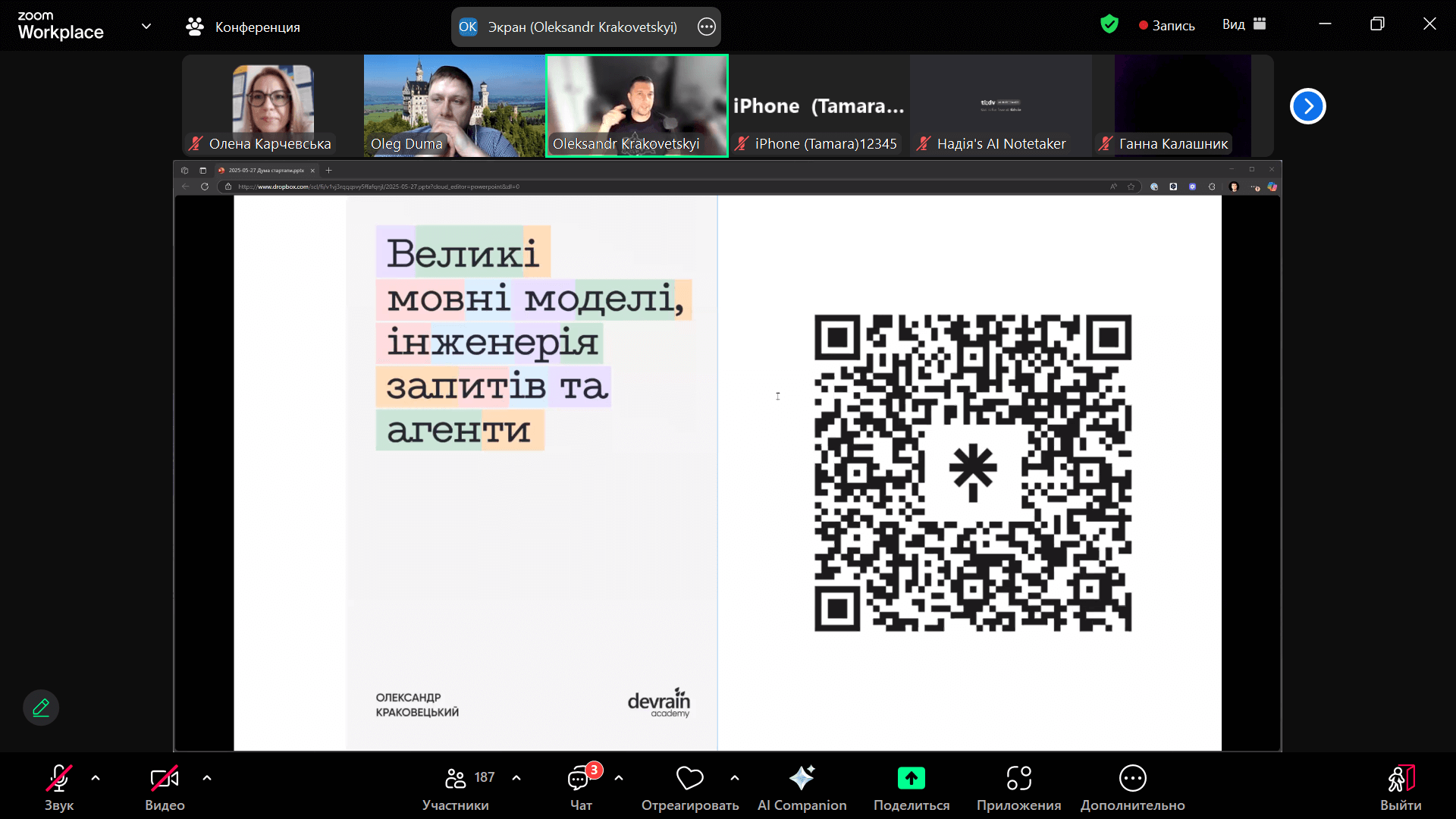Click the green annotate pencil icon
The width and height of the screenshot is (1456, 819).
coord(41,708)
